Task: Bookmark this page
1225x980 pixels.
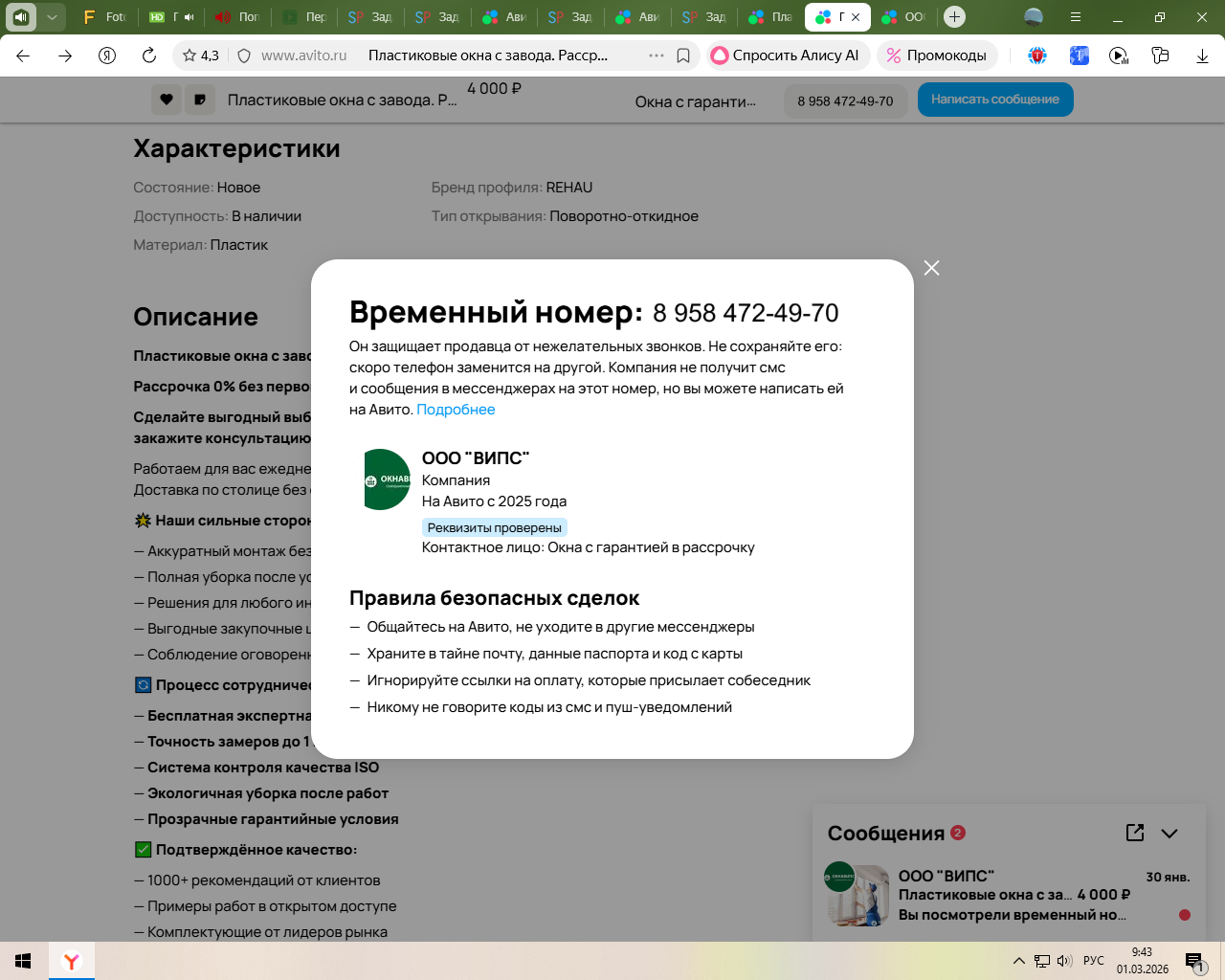Action: pyautogui.click(x=683, y=56)
